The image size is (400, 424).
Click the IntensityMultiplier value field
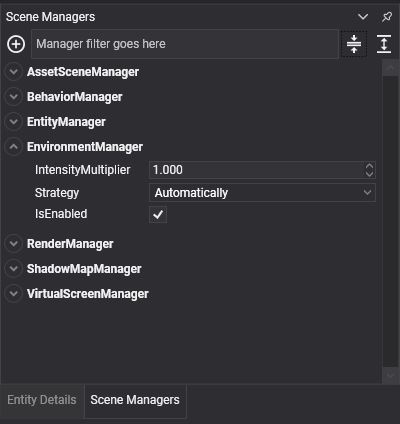257,170
